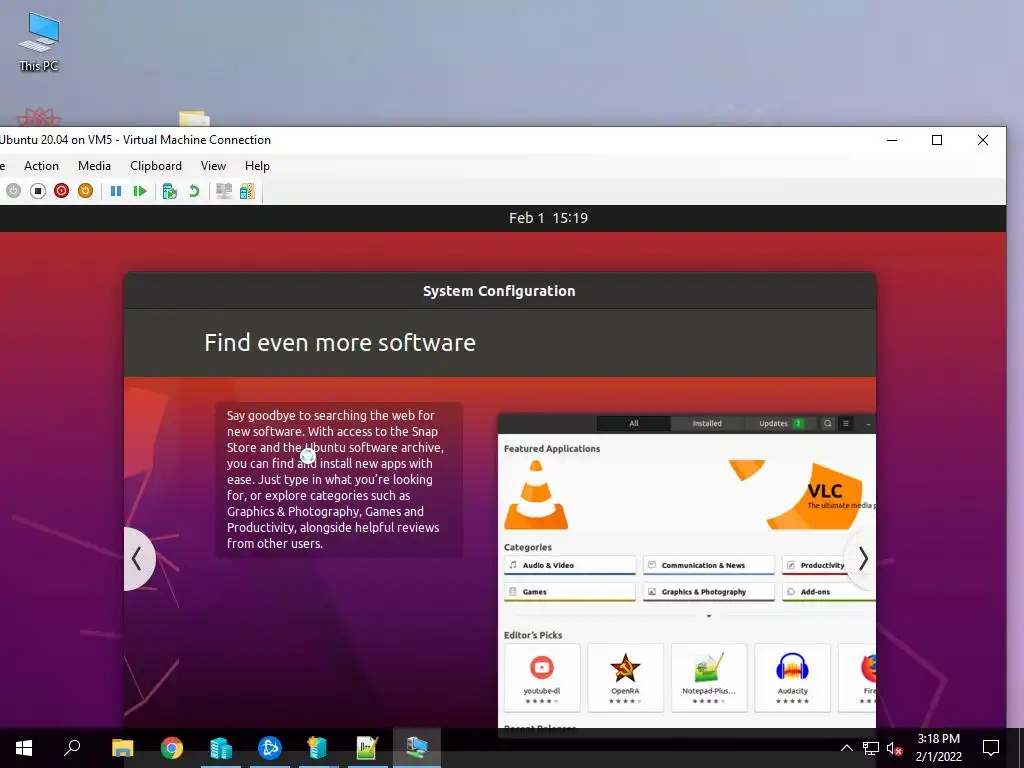The image size is (1024, 768).
Task: Click the green Reset toolbar icon
Action: pyautogui.click(x=140, y=191)
